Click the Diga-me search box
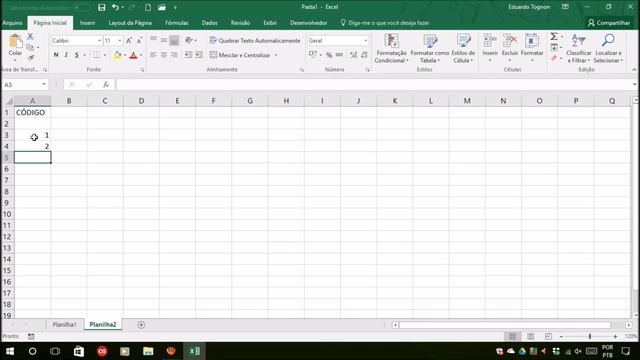The width and height of the screenshot is (640, 360). (x=385, y=23)
